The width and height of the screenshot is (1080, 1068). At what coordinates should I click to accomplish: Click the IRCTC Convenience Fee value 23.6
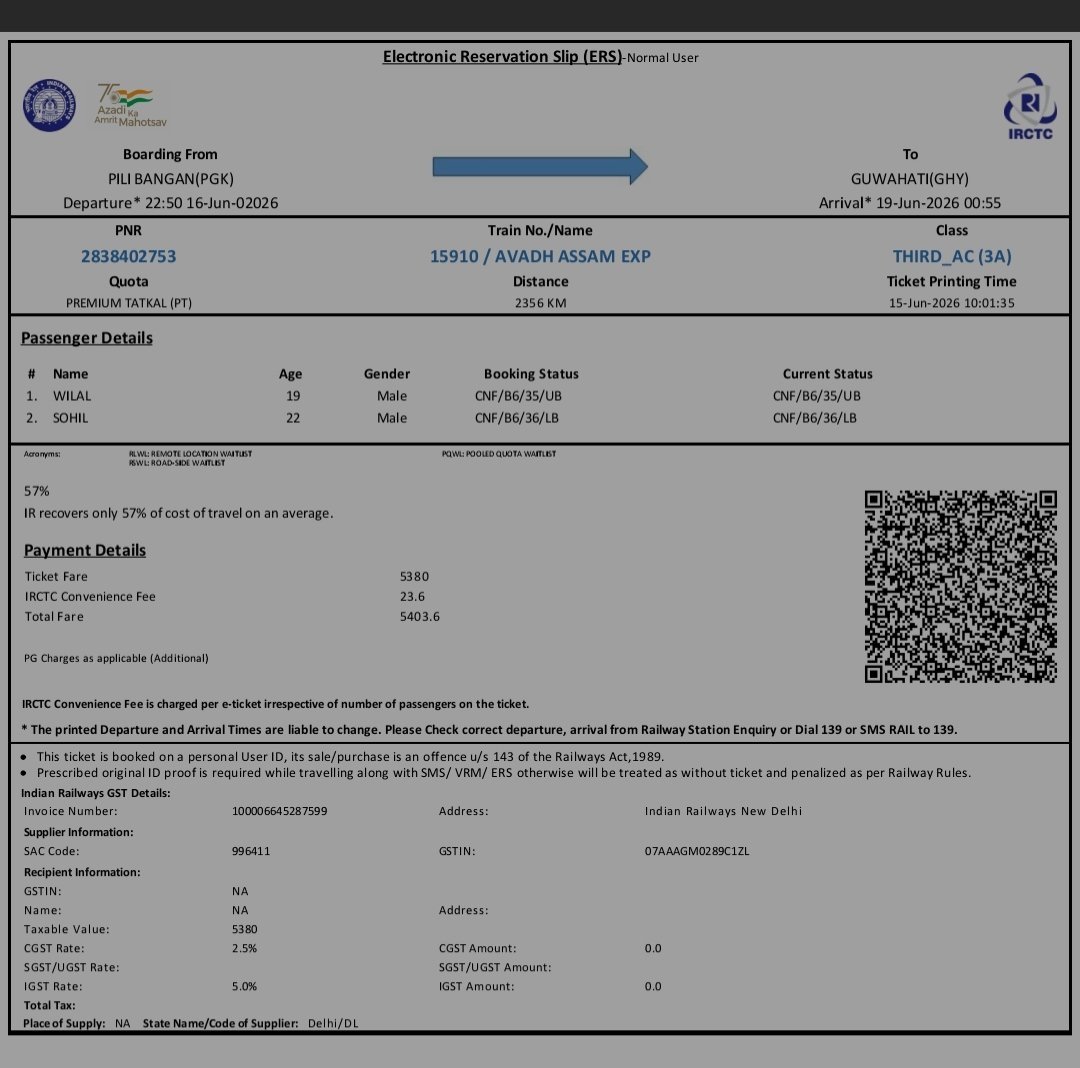coord(412,596)
